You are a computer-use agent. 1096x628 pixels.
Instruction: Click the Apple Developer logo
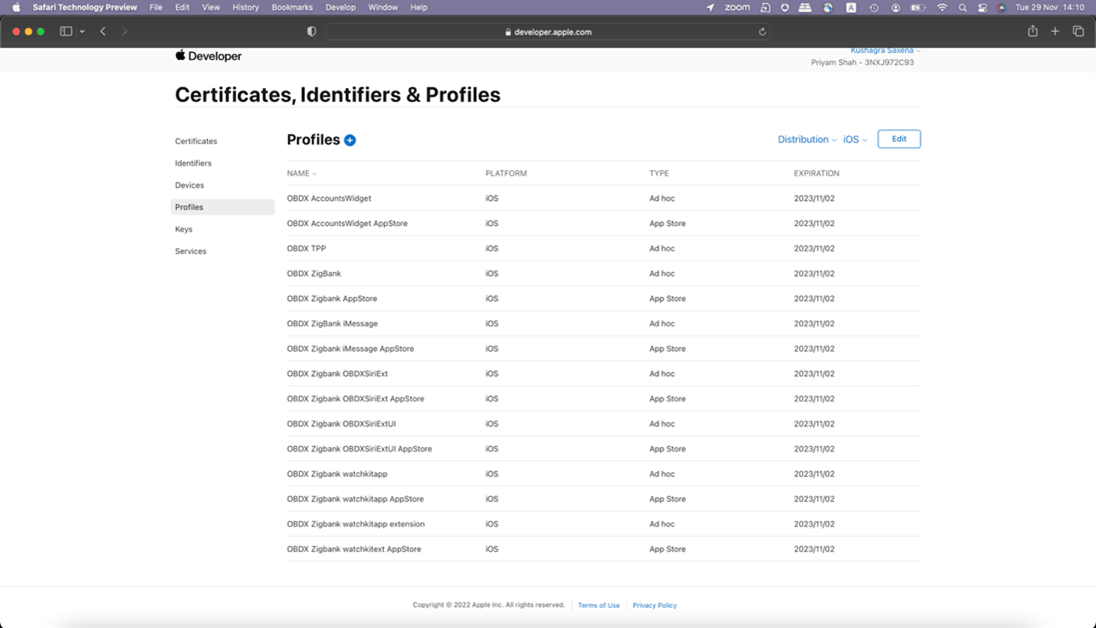[208, 56]
